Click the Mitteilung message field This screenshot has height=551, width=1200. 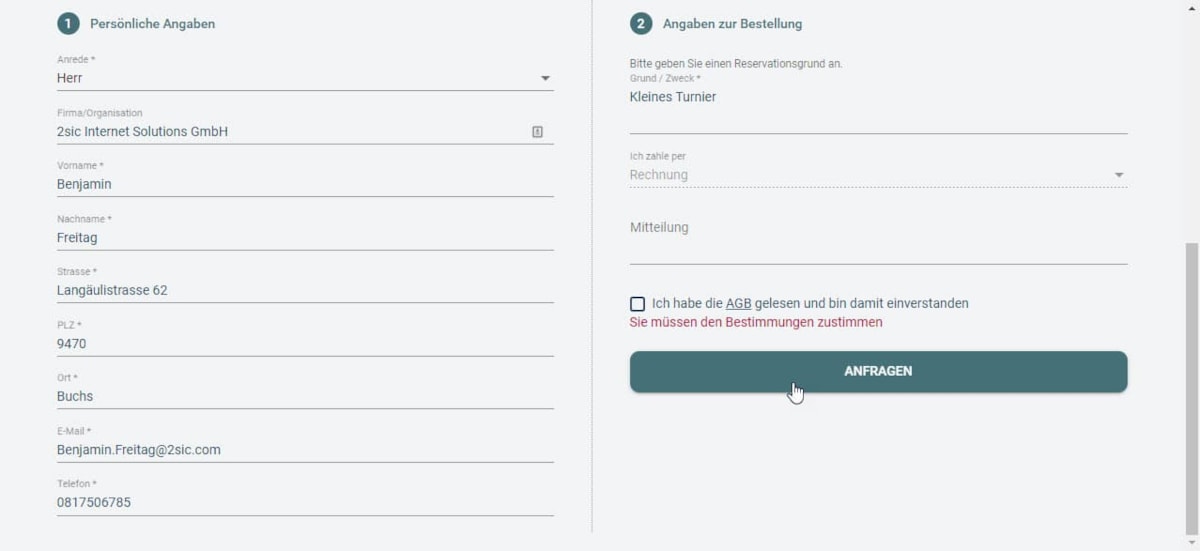pos(878,240)
